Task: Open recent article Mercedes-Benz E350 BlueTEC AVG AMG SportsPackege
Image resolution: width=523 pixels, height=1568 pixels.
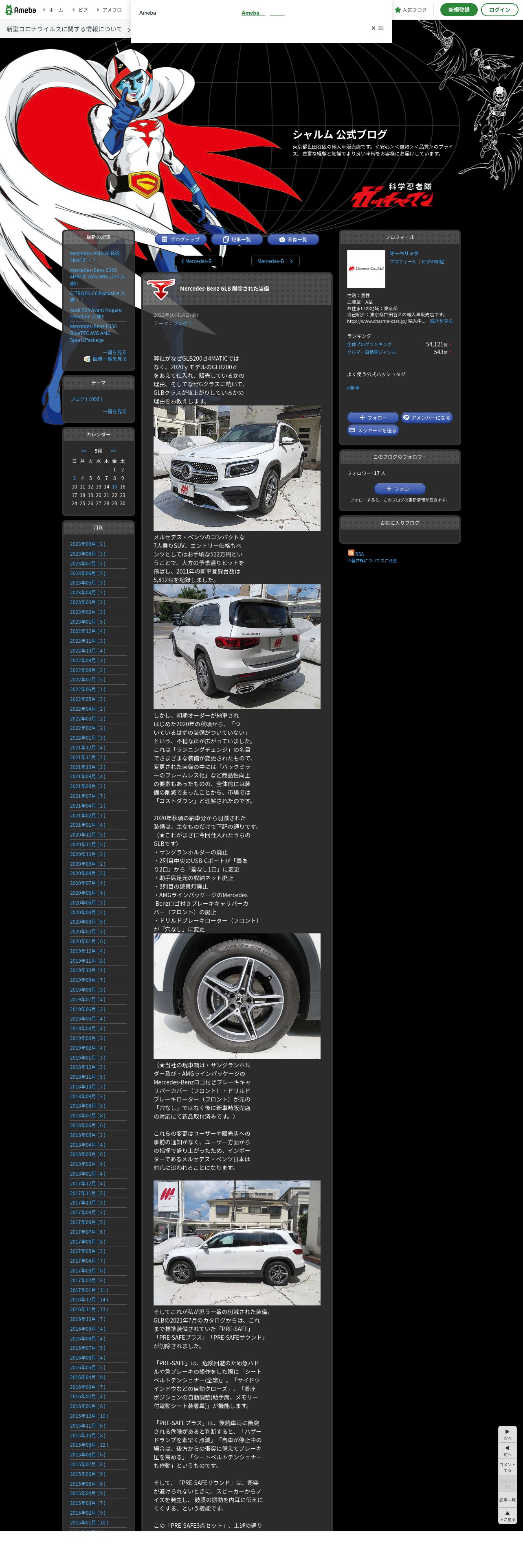Action: pyautogui.click(x=93, y=333)
